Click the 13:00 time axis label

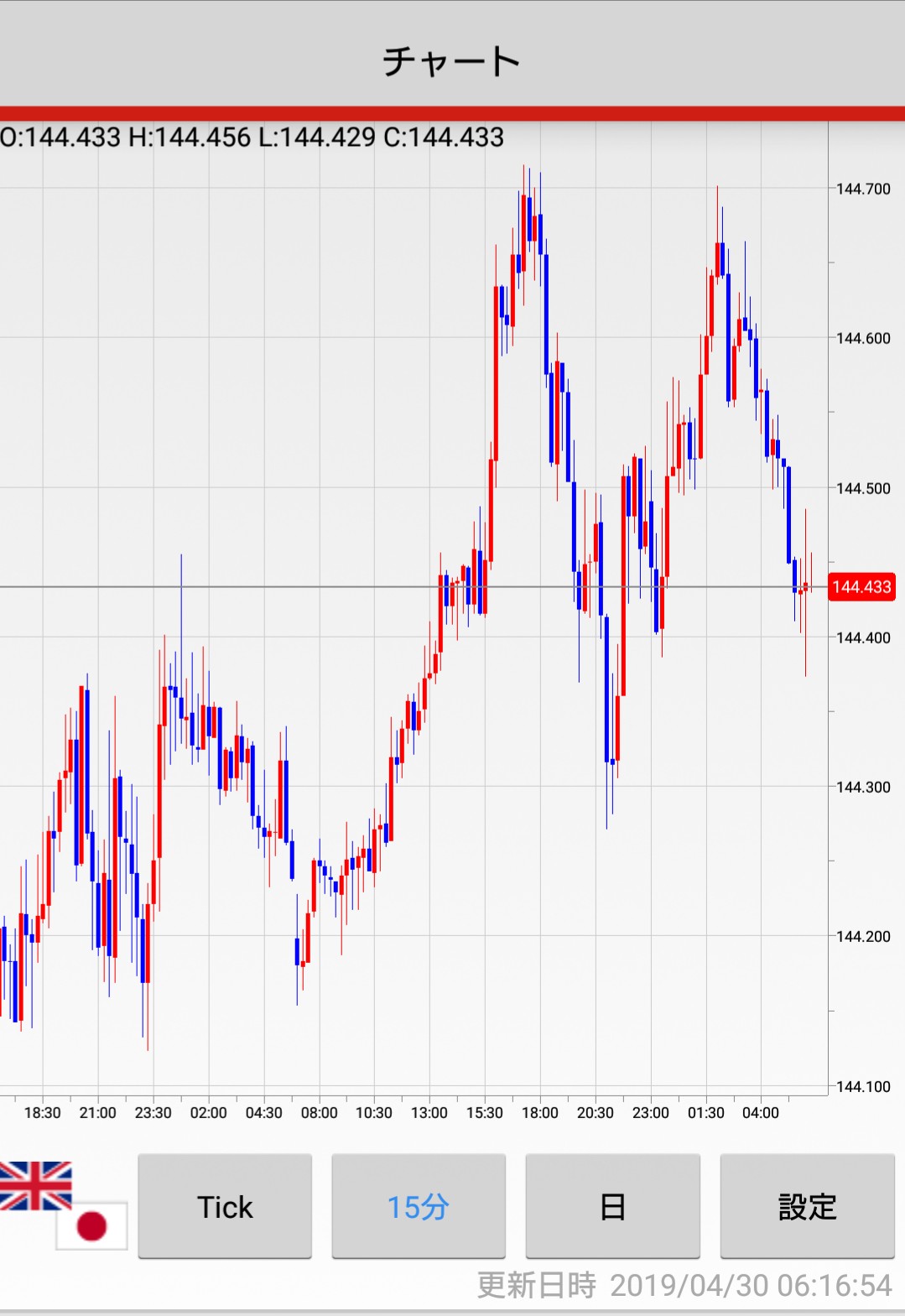[x=429, y=1113]
